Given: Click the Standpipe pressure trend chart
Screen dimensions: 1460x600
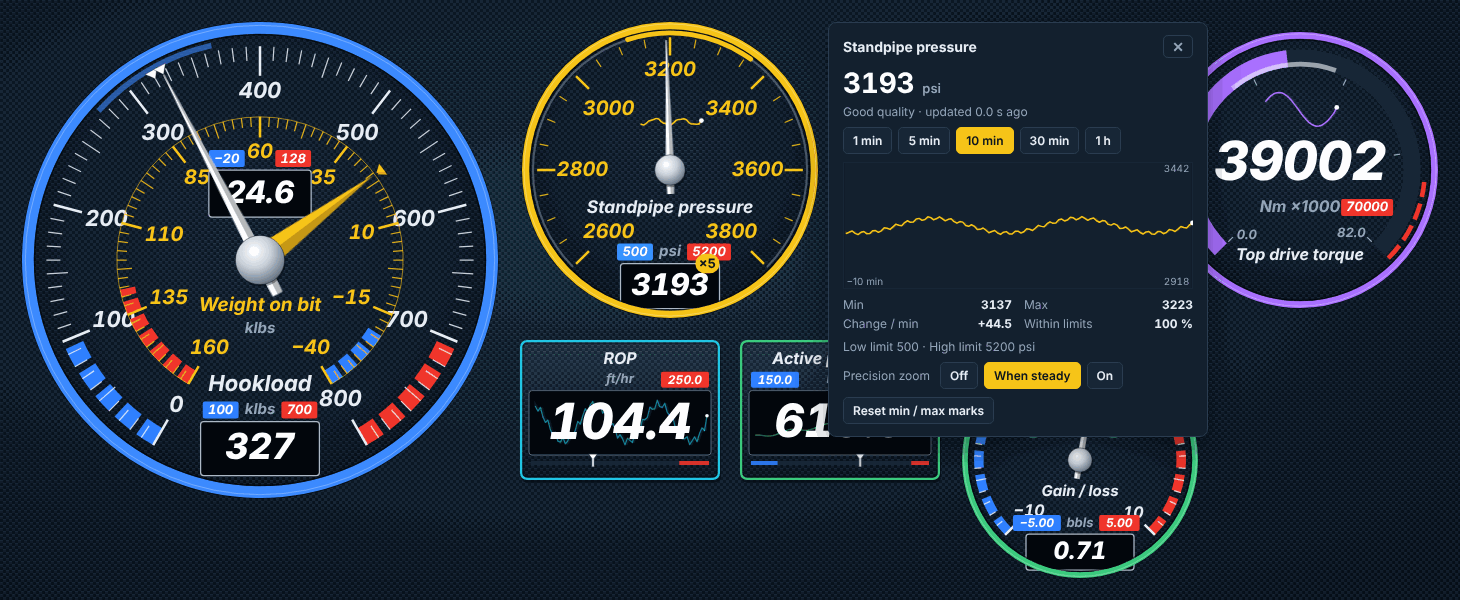Looking at the screenshot, I should 1018,226.
